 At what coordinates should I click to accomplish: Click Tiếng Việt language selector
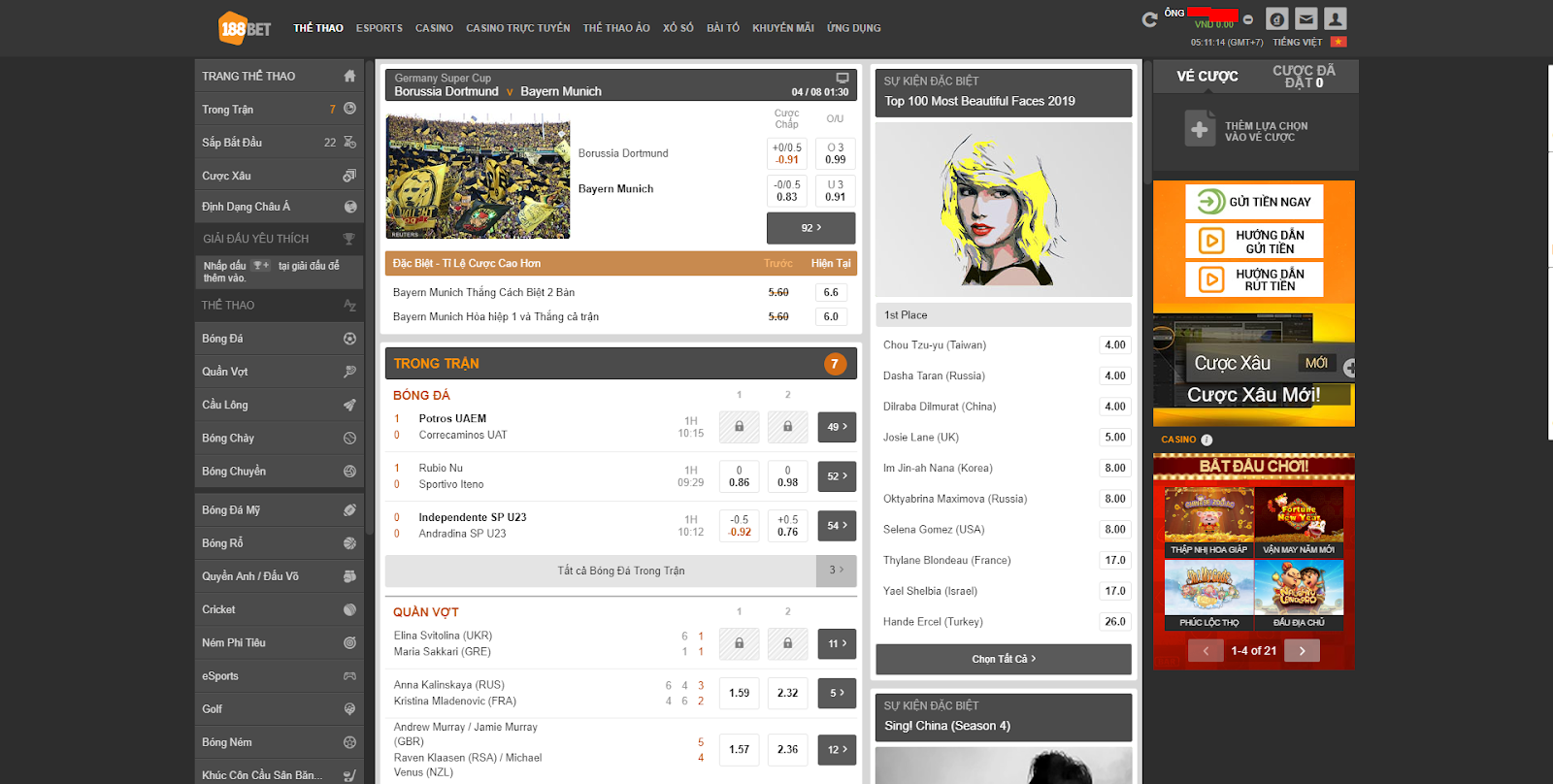(1298, 42)
